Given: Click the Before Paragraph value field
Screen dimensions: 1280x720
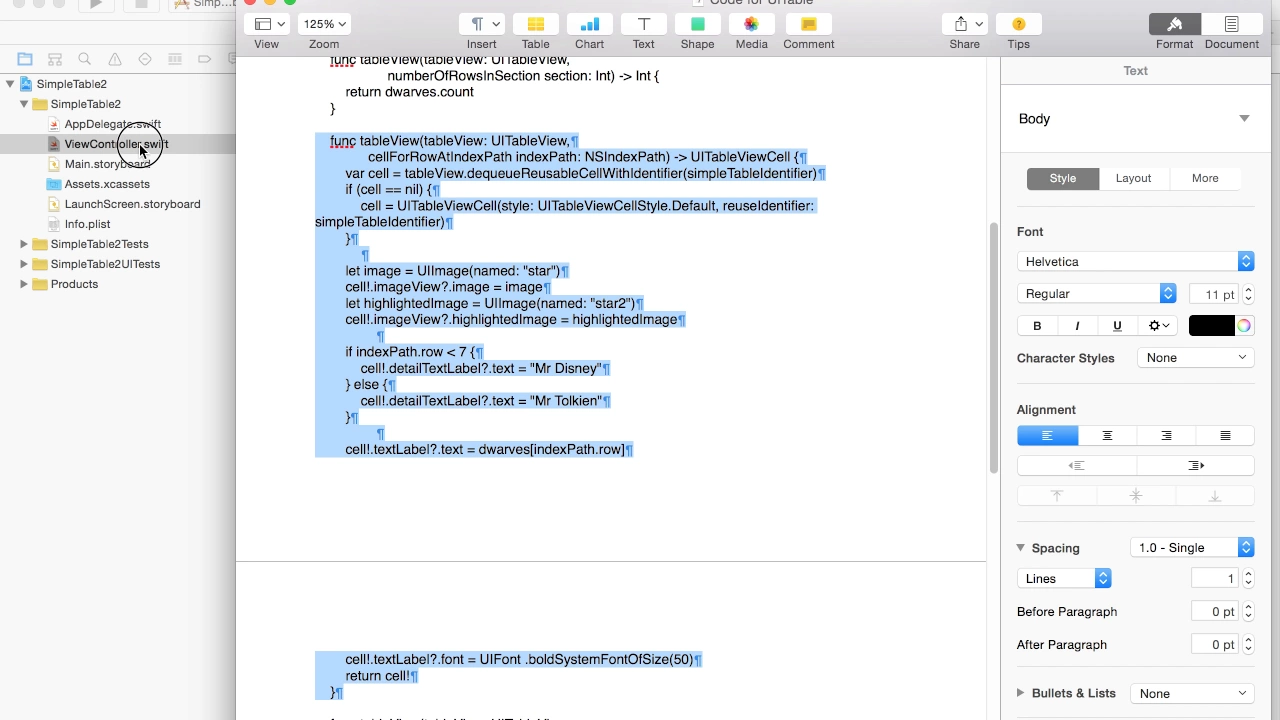Looking at the screenshot, I should (x=1214, y=612).
